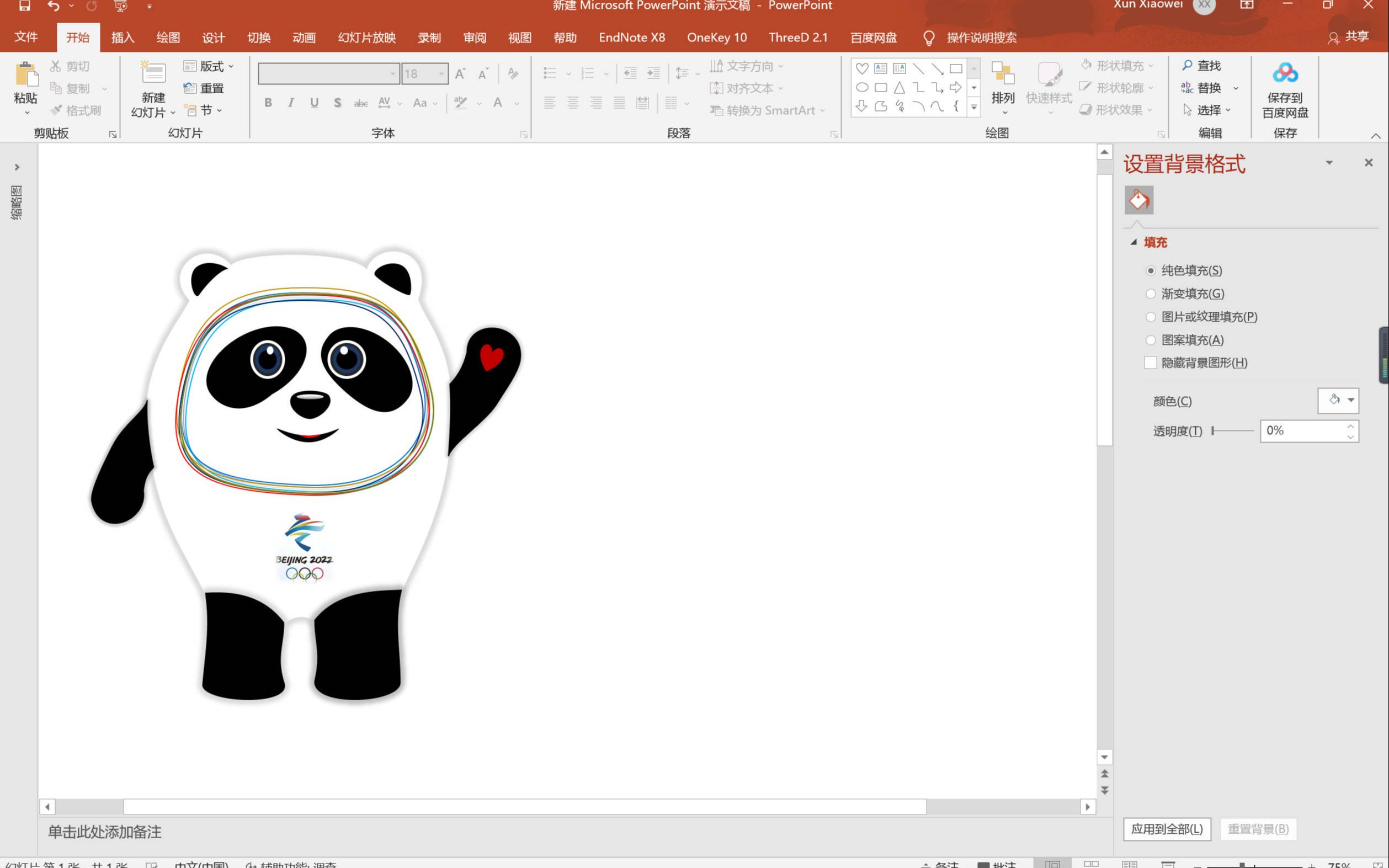Click the transparency 0% input field
Image resolution: width=1389 pixels, height=868 pixels.
(1302, 430)
